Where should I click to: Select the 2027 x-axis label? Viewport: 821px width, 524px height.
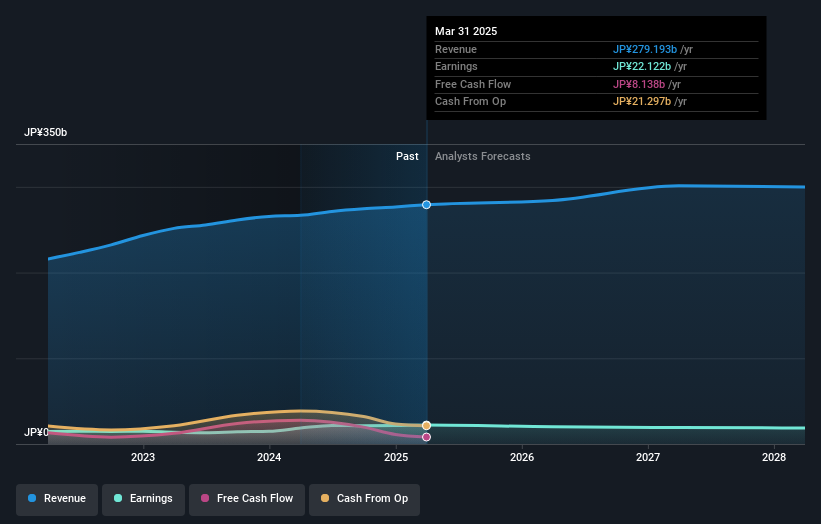point(648,458)
